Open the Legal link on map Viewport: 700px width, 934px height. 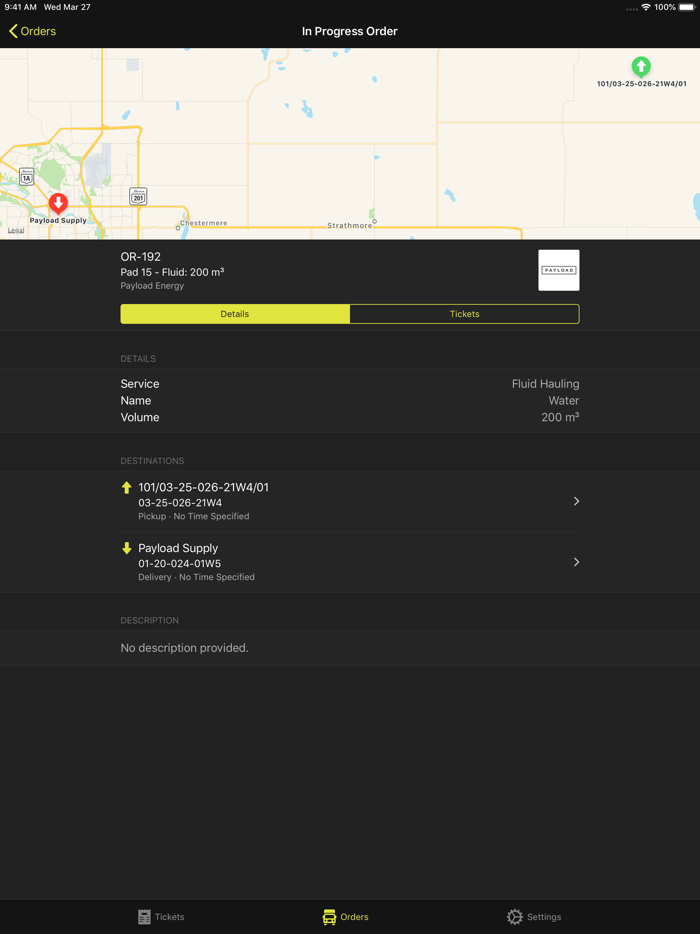(16, 231)
